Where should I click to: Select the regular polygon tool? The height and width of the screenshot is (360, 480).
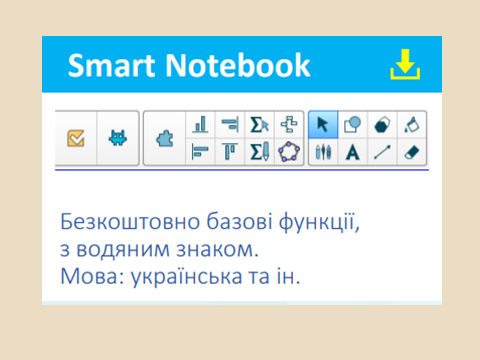(x=382, y=125)
